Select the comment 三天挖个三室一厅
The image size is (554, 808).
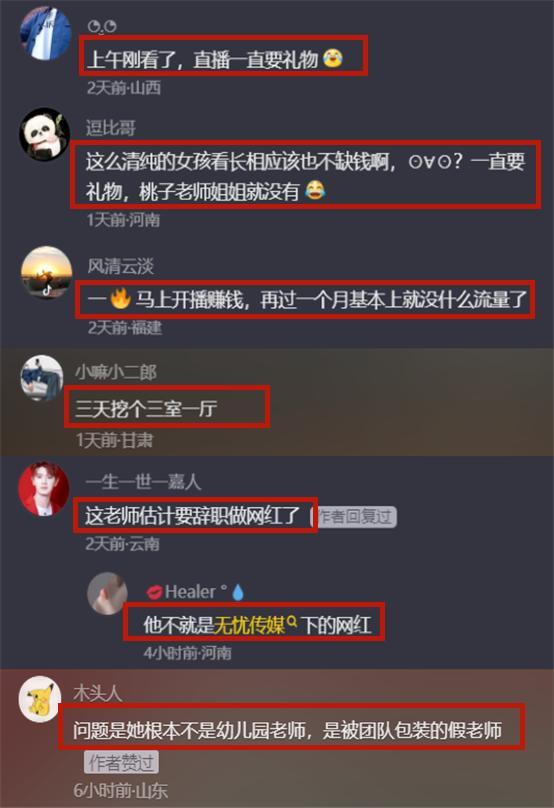pos(146,409)
